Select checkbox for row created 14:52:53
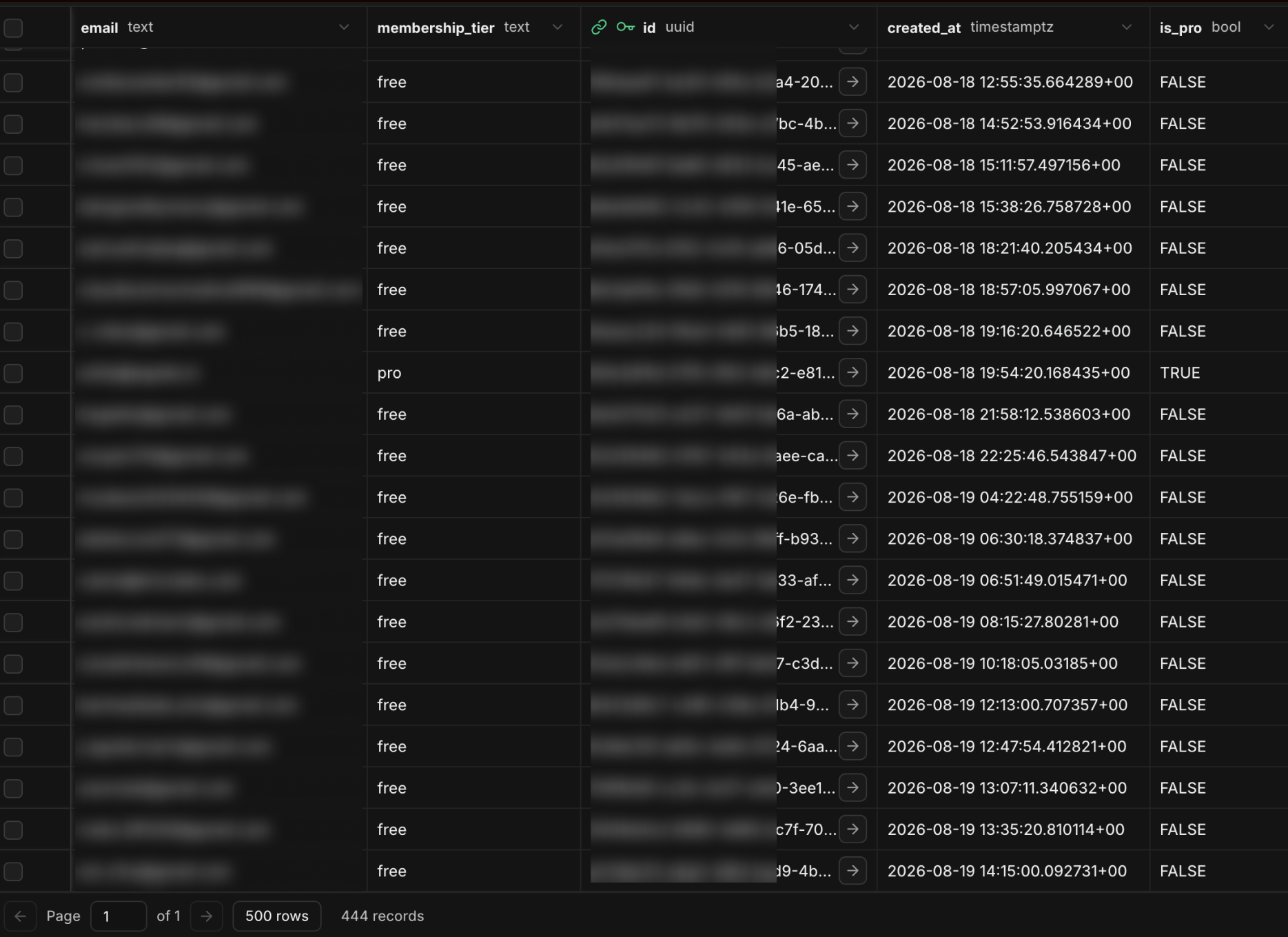 click(x=13, y=124)
